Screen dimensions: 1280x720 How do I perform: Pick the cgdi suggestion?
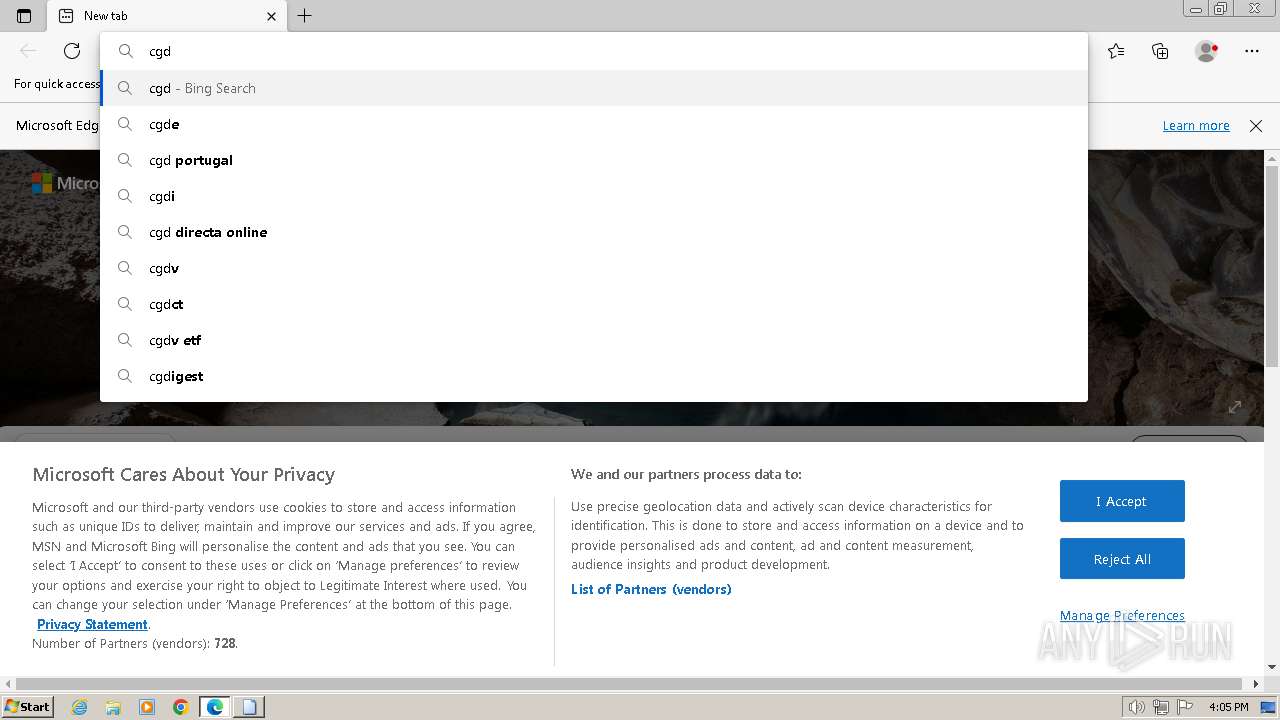(594, 196)
